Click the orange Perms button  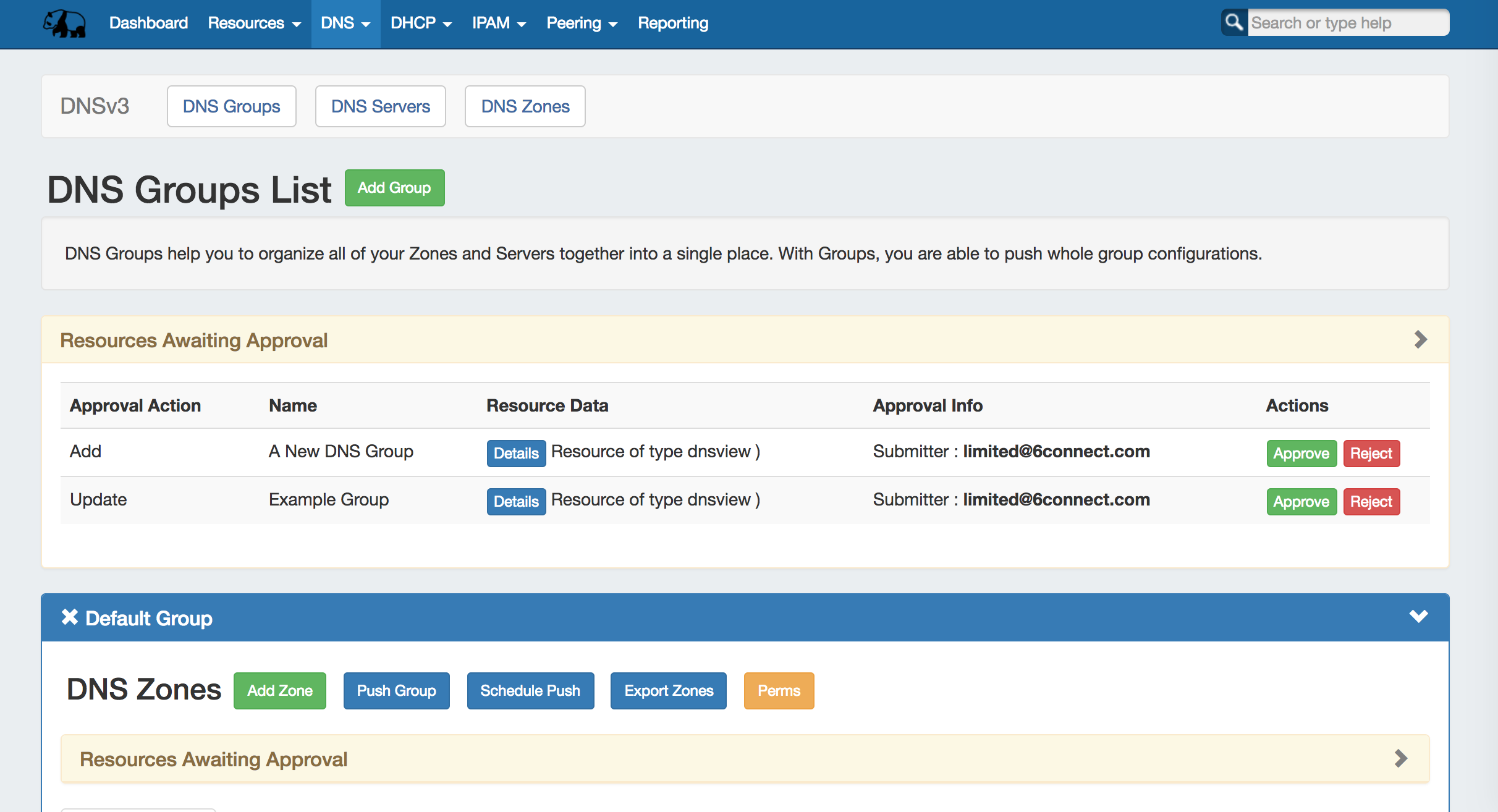779,691
